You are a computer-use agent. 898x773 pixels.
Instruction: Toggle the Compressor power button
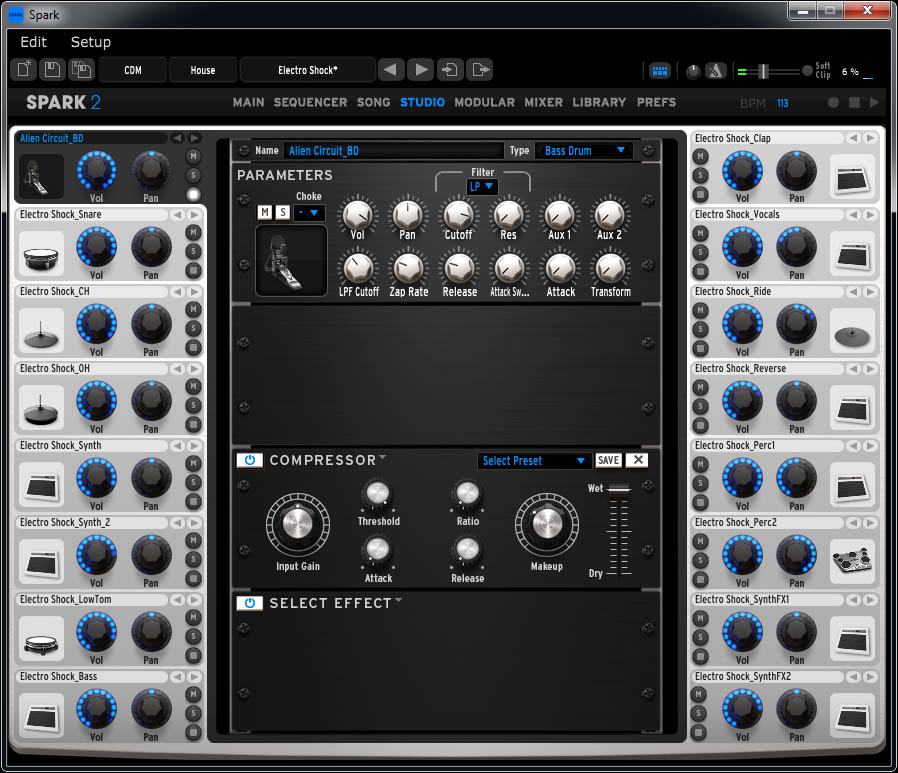[x=249, y=460]
